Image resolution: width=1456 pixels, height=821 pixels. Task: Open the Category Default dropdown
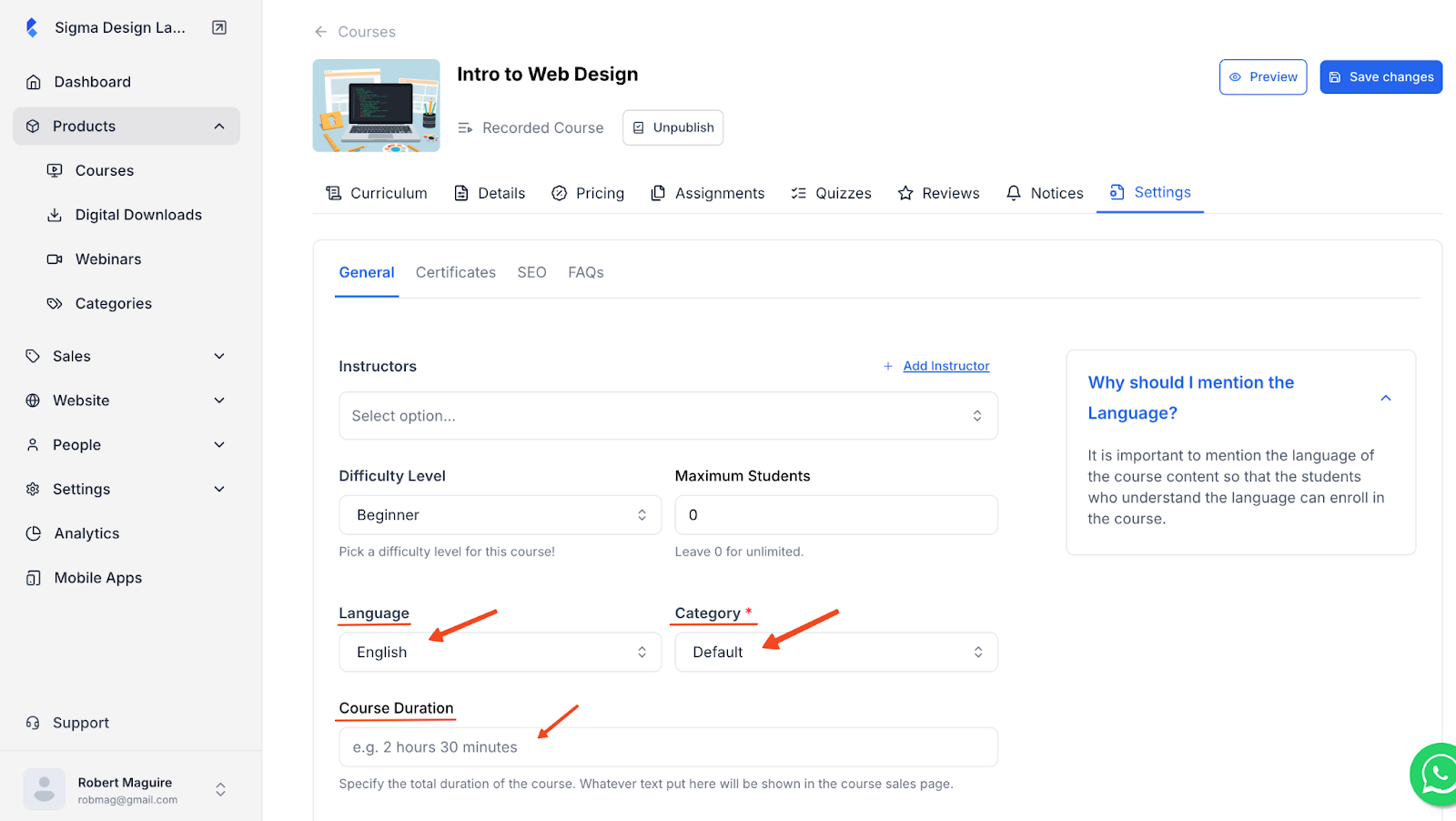pos(836,653)
